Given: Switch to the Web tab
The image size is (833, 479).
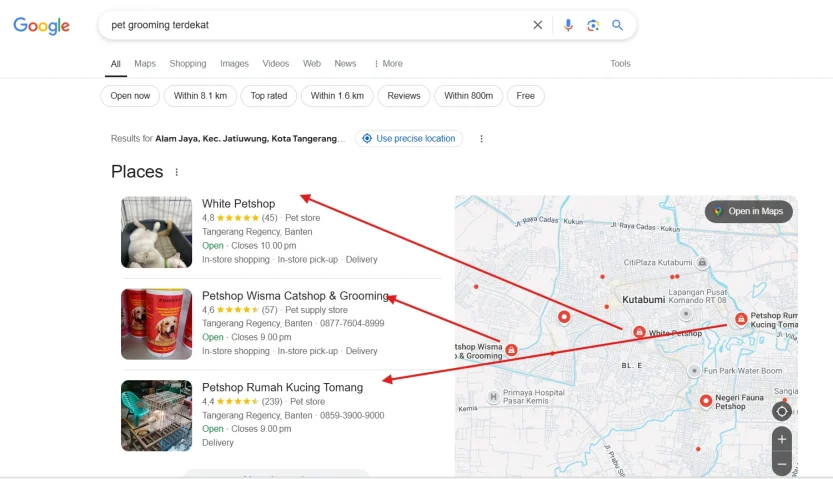Looking at the screenshot, I should tap(312, 64).
